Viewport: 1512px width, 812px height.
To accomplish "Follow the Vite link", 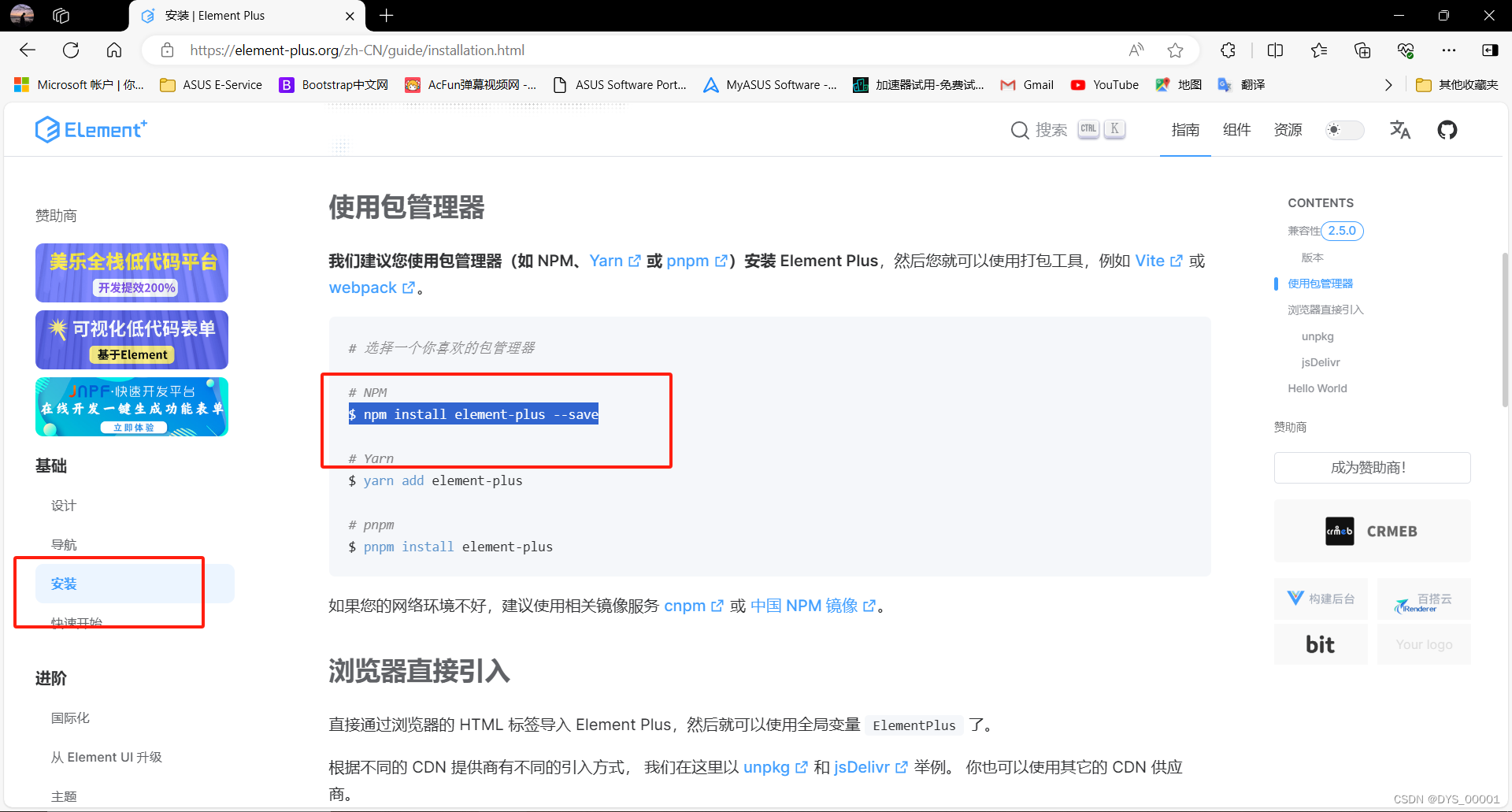I will pos(1158,261).
